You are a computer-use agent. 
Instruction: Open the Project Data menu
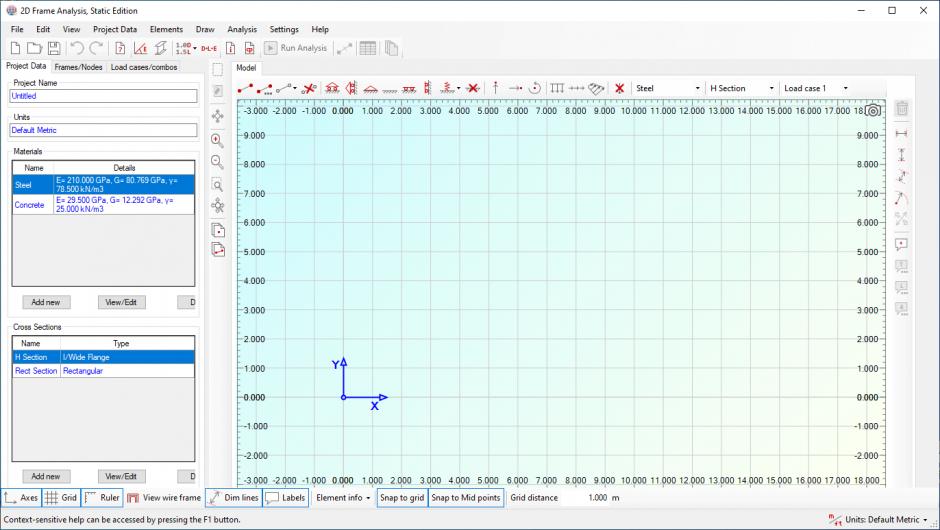point(115,29)
